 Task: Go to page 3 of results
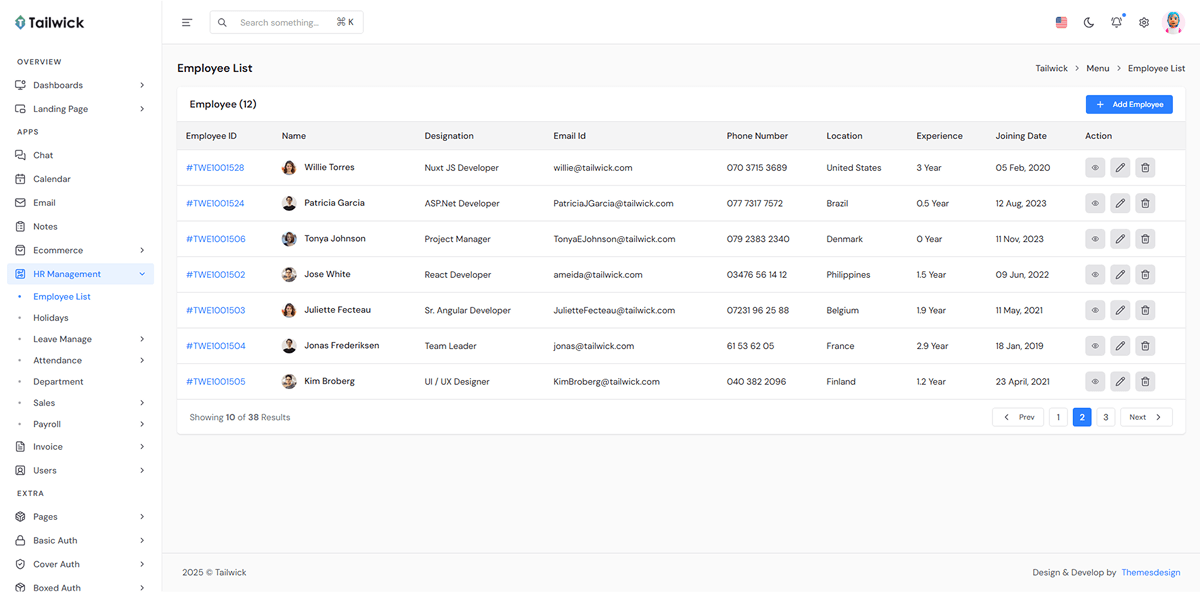coord(1105,417)
